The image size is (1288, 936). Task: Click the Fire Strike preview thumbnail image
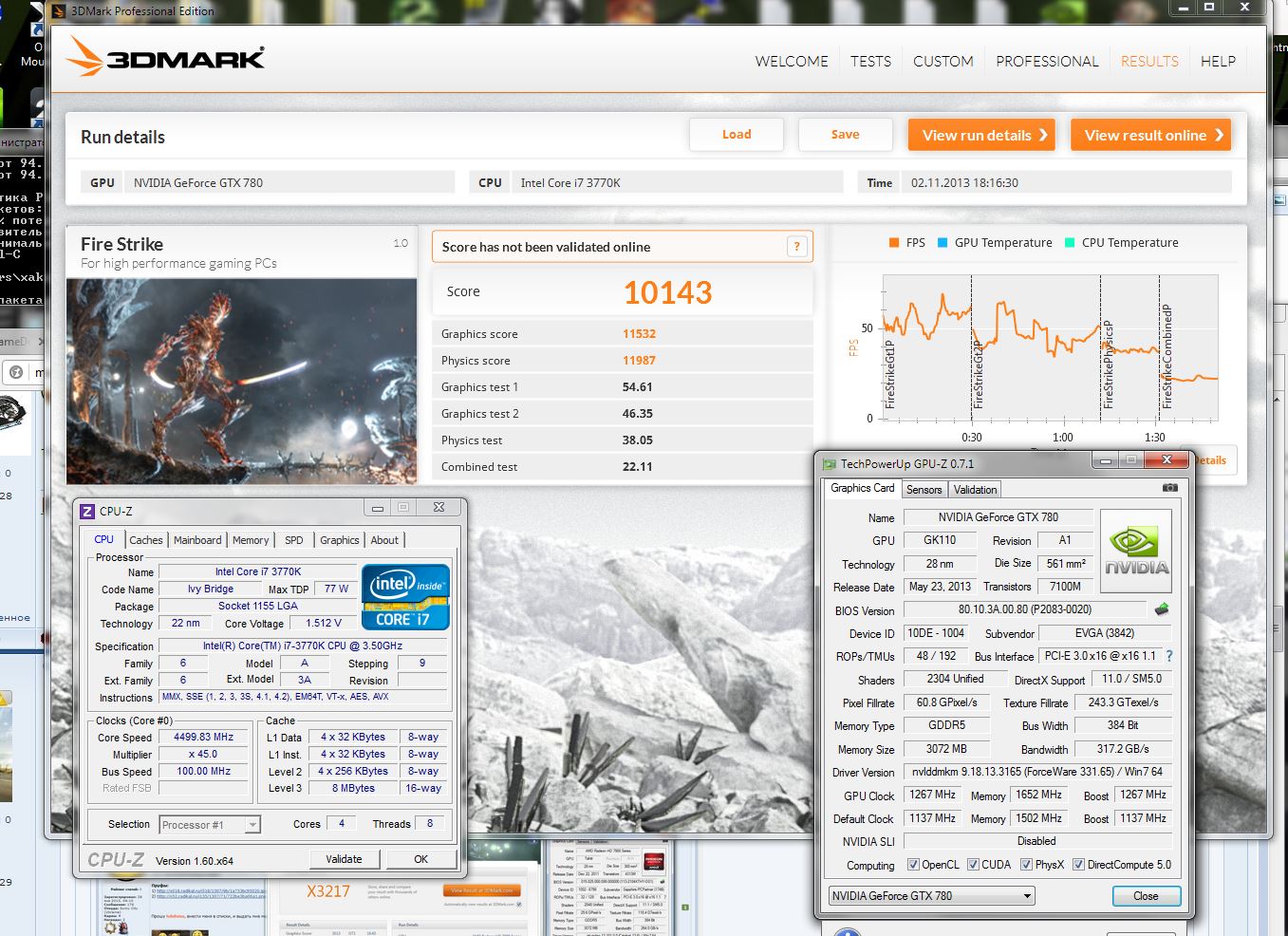pos(242,381)
